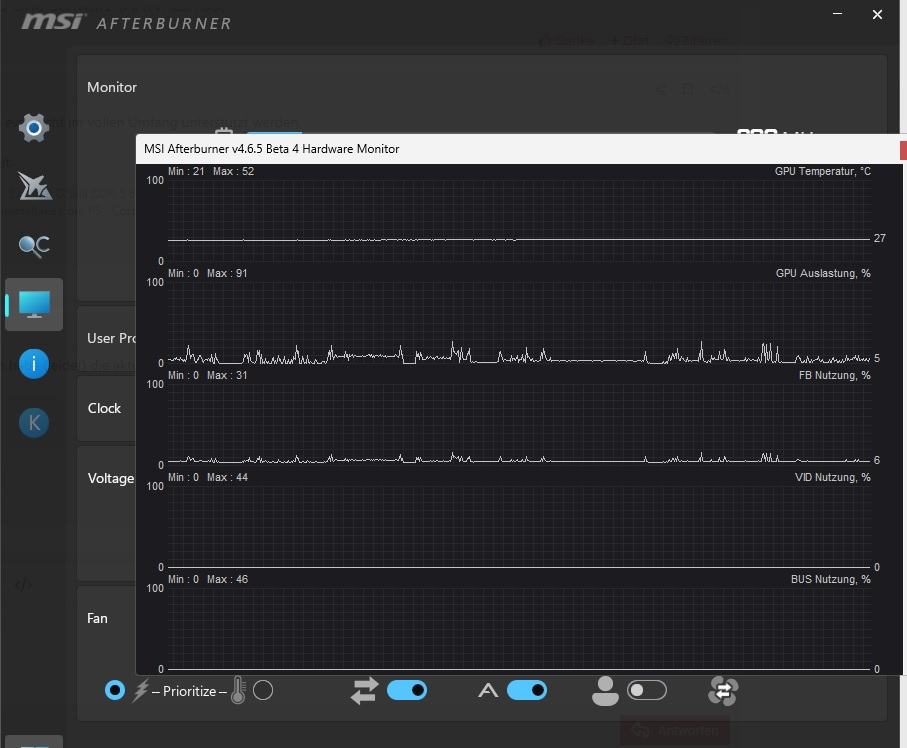The image size is (907, 748).
Task: Click the letter A auto icon
Action: tap(488, 690)
